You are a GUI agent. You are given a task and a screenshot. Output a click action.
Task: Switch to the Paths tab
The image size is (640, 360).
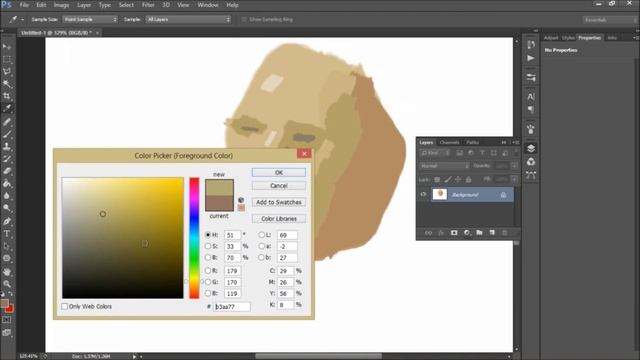473,142
